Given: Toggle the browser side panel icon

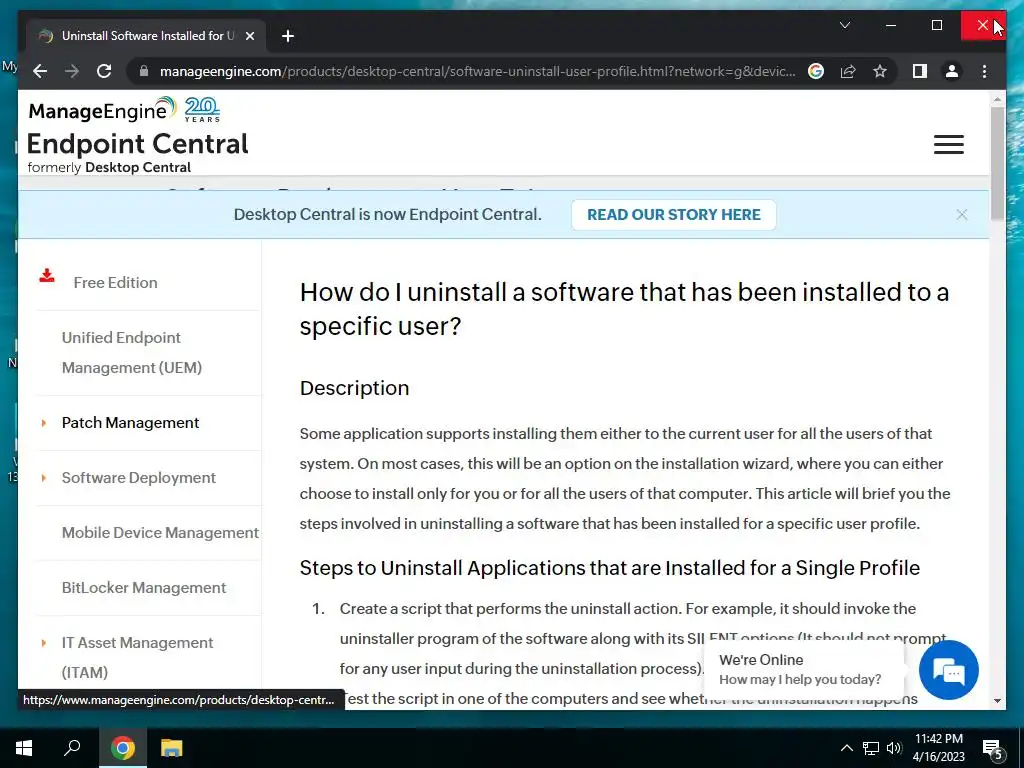Looking at the screenshot, I should pos(920,71).
